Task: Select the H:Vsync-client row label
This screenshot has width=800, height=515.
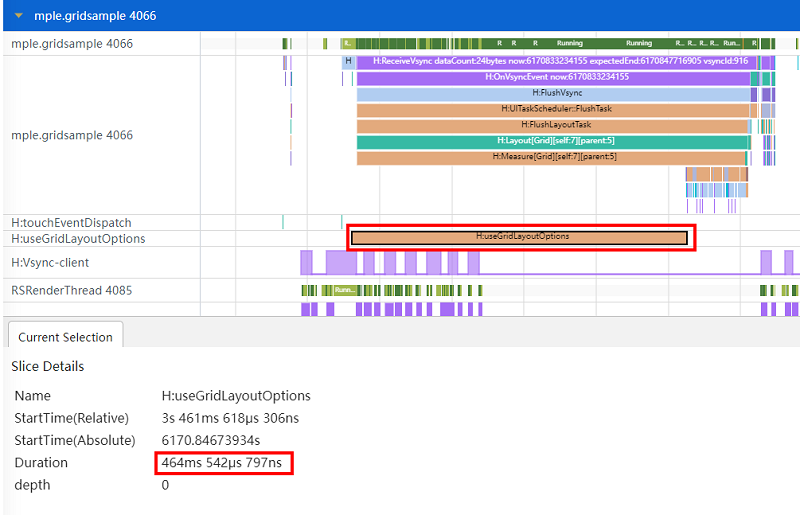Action: coord(50,263)
